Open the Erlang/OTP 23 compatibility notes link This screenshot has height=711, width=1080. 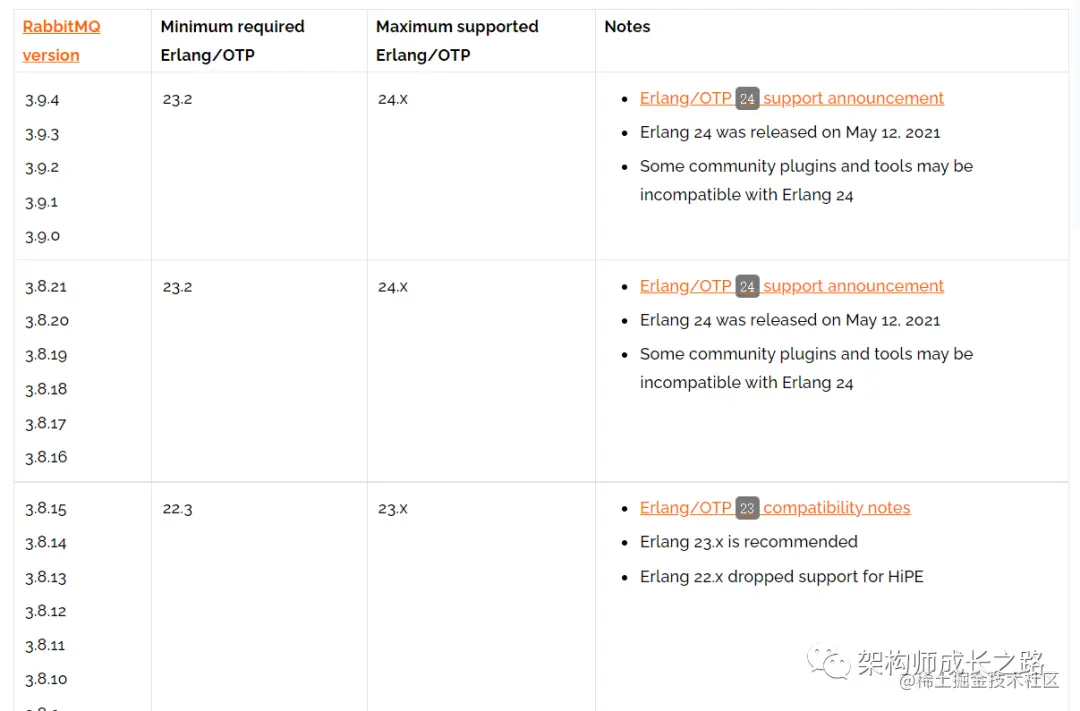click(836, 508)
